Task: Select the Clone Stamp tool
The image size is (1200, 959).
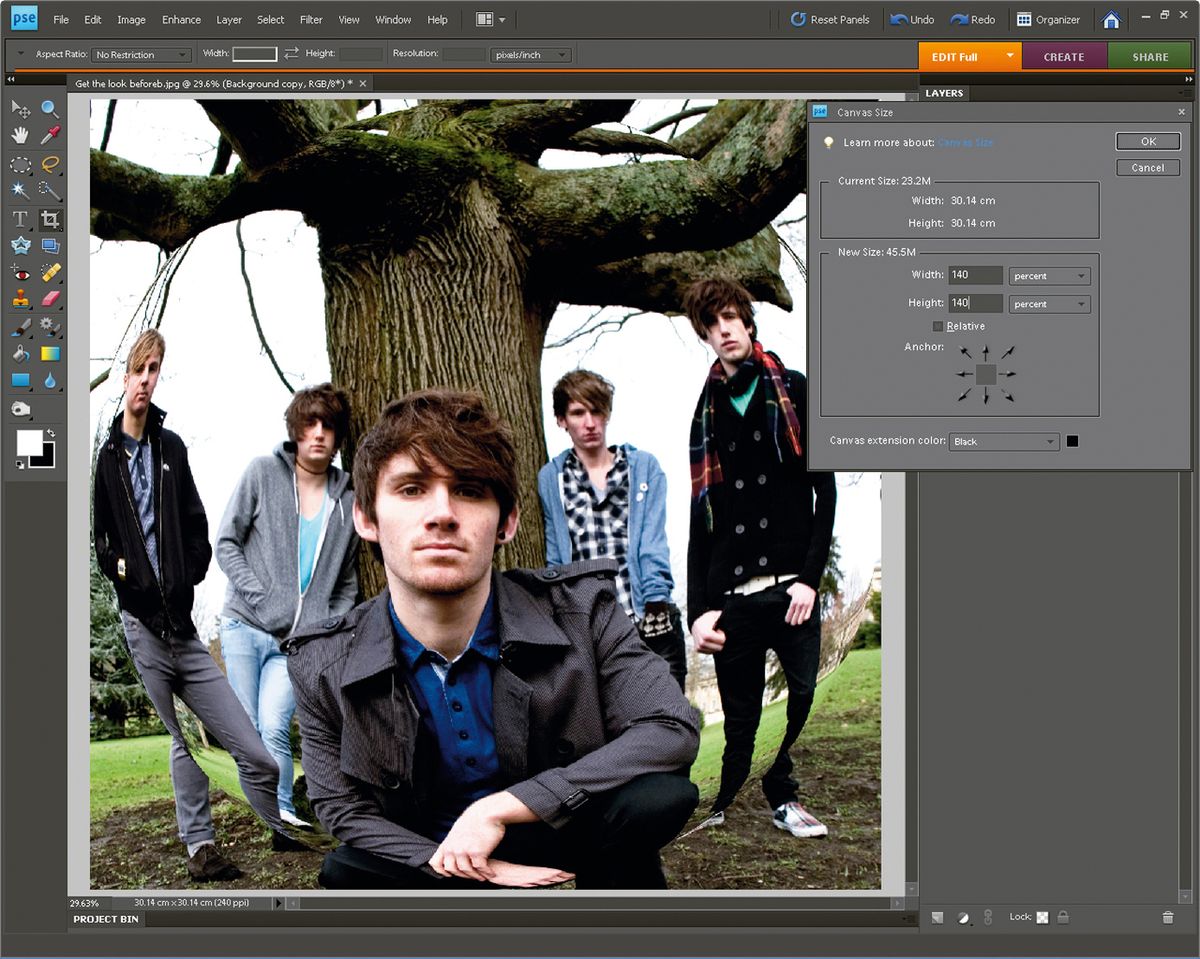Action: (x=20, y=300)
